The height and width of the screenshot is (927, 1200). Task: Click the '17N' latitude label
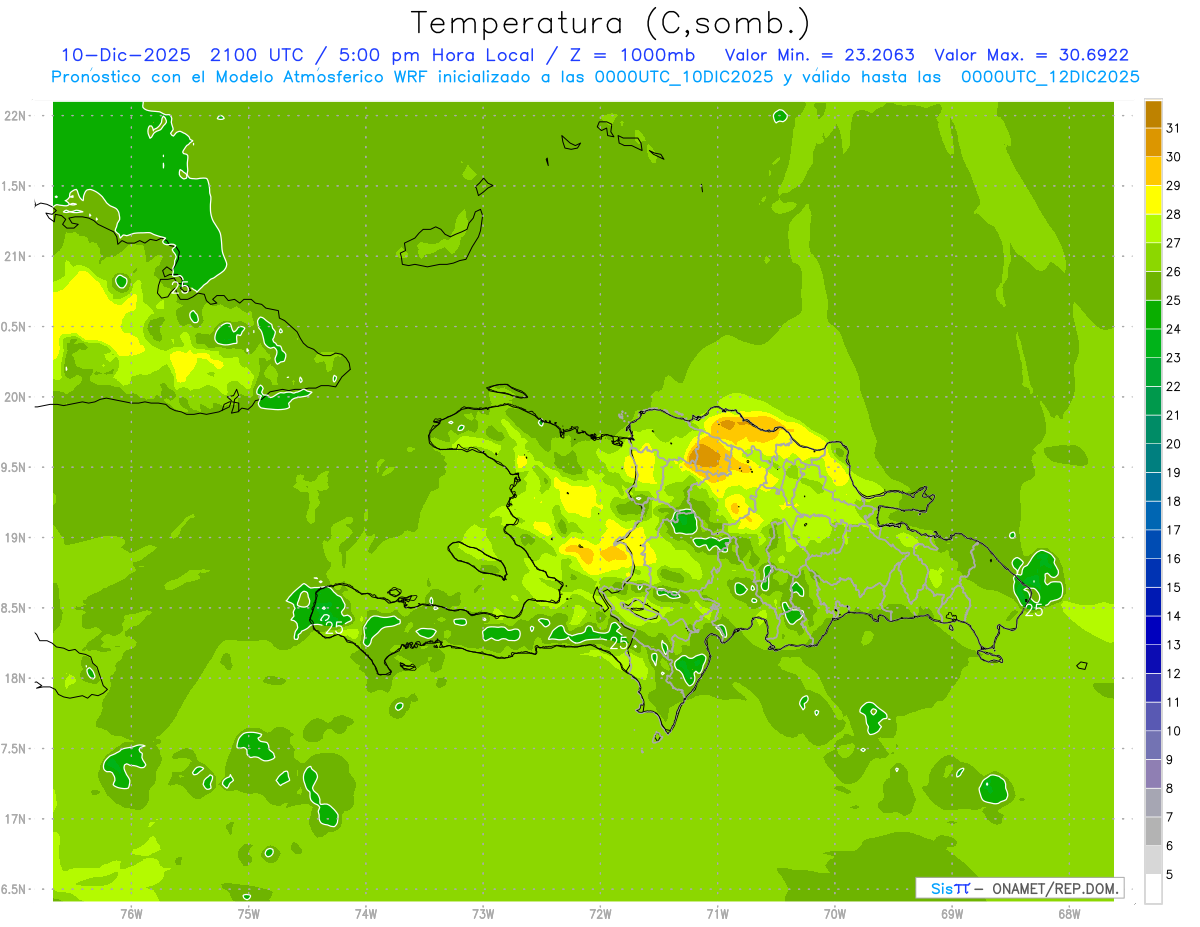coord(15,819)
